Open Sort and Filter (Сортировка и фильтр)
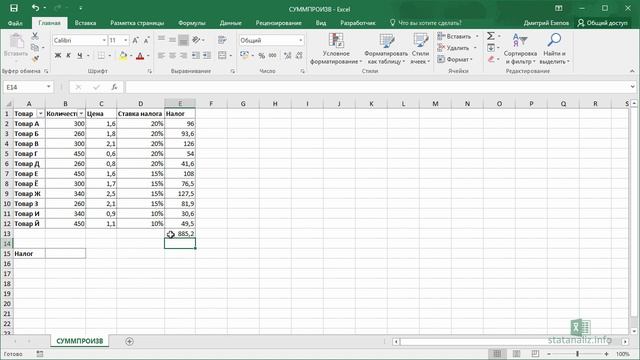The image size is (640, 360). tap(520, 49)
